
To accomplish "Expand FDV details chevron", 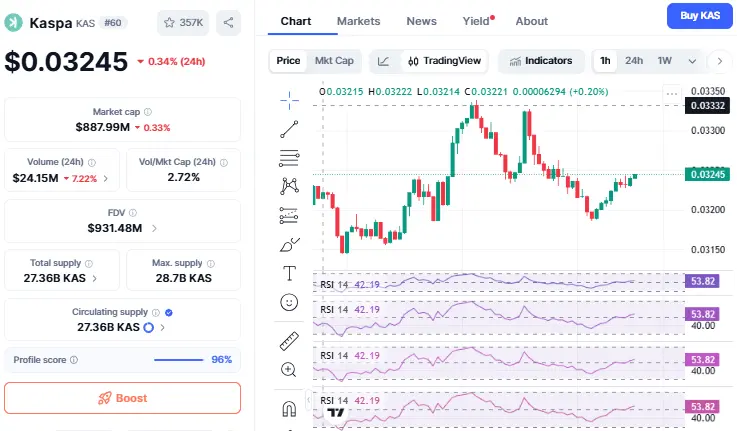I will point(154,228).
